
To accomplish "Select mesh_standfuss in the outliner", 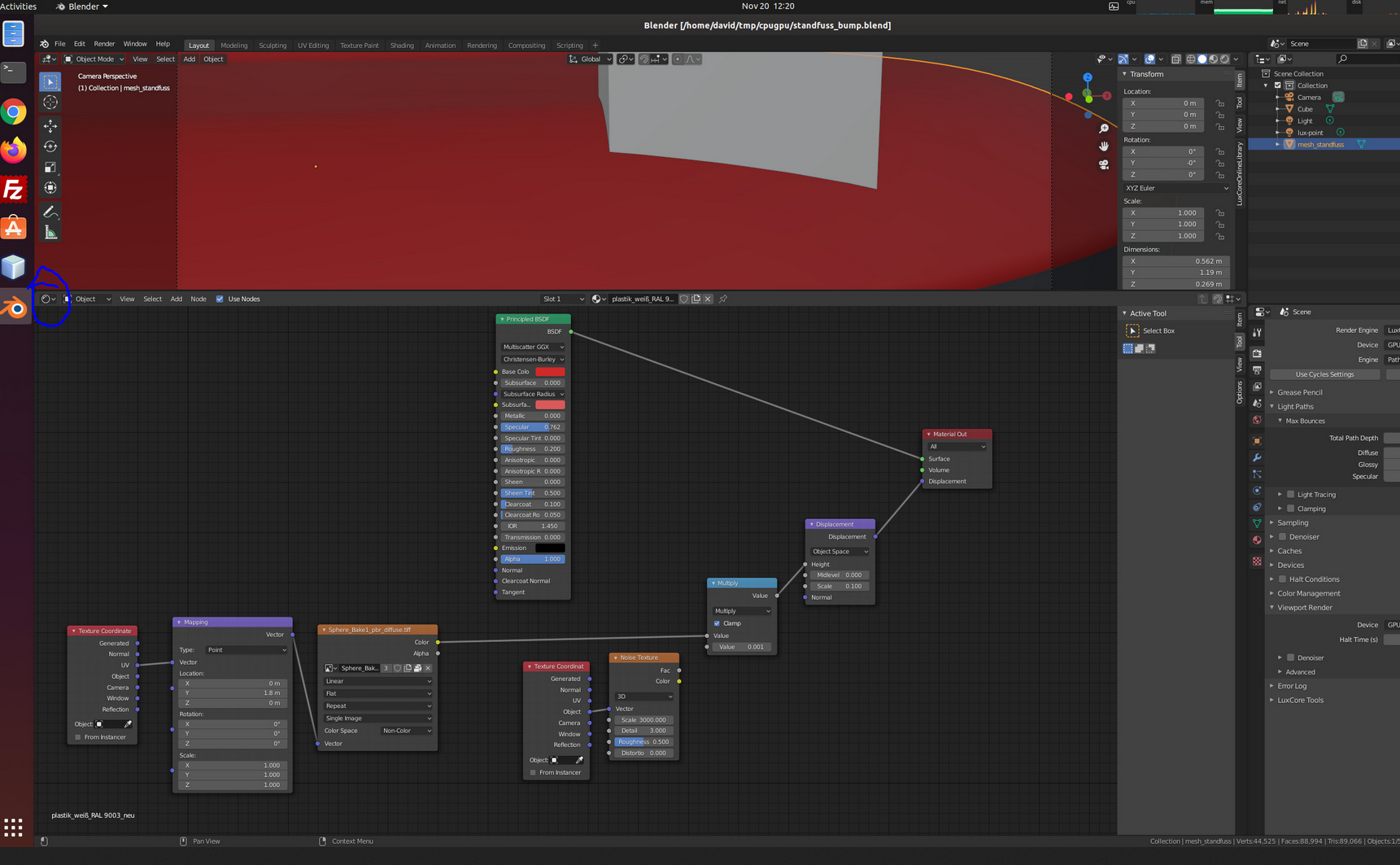I will point(1320,144).
